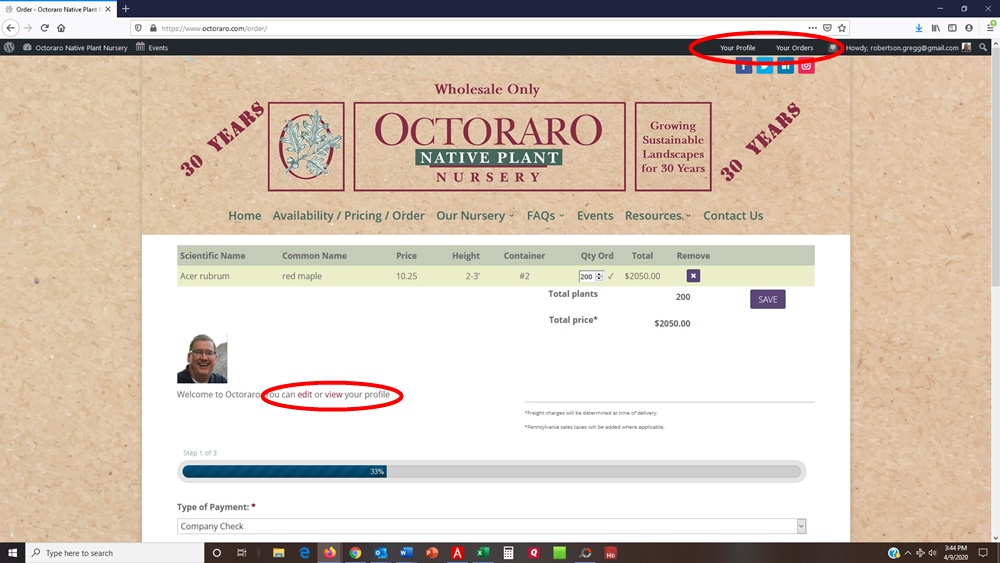
Task: Open the Task View taskbar icon
Action: pos(242,553)
